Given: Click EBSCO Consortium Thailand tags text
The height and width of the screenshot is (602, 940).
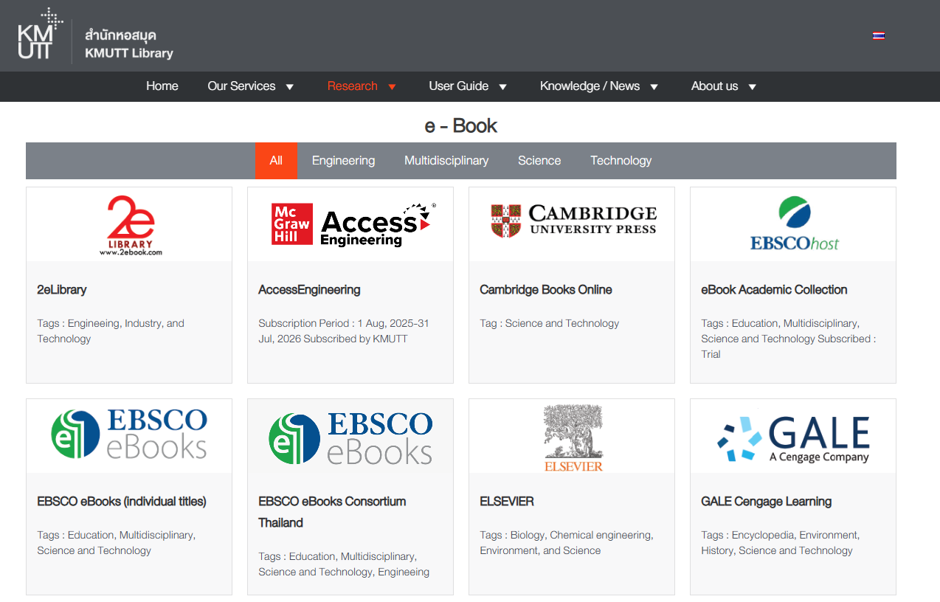Looking at the screenshot, I should (x=344, y=564).
